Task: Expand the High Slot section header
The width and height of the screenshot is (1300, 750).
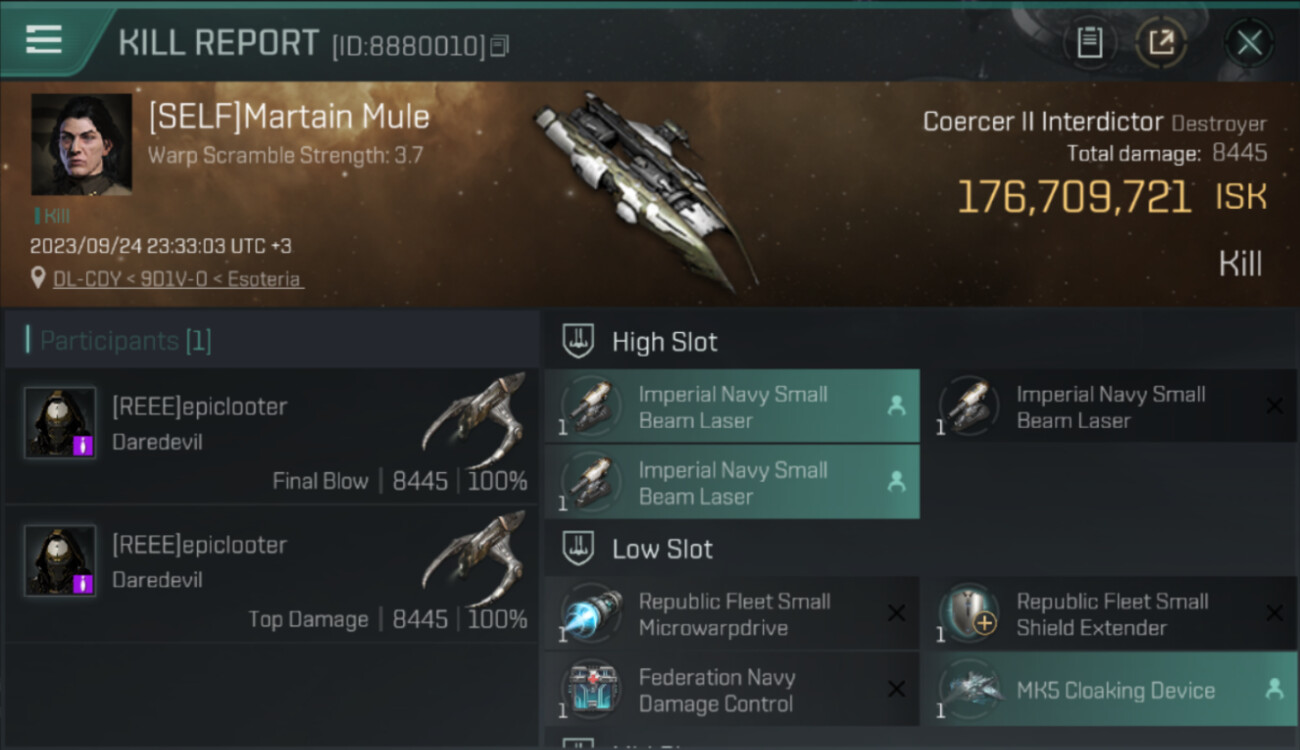Action: [664, 341]
